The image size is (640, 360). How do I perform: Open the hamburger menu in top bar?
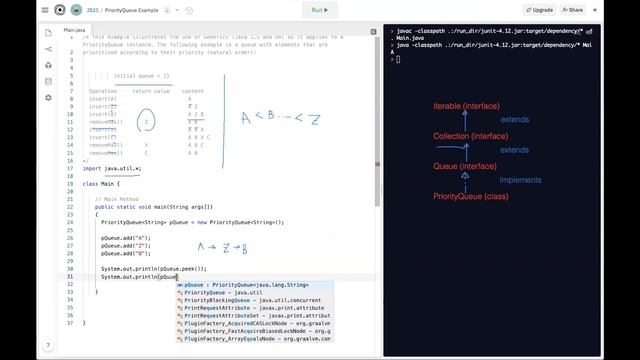[45, 10]
